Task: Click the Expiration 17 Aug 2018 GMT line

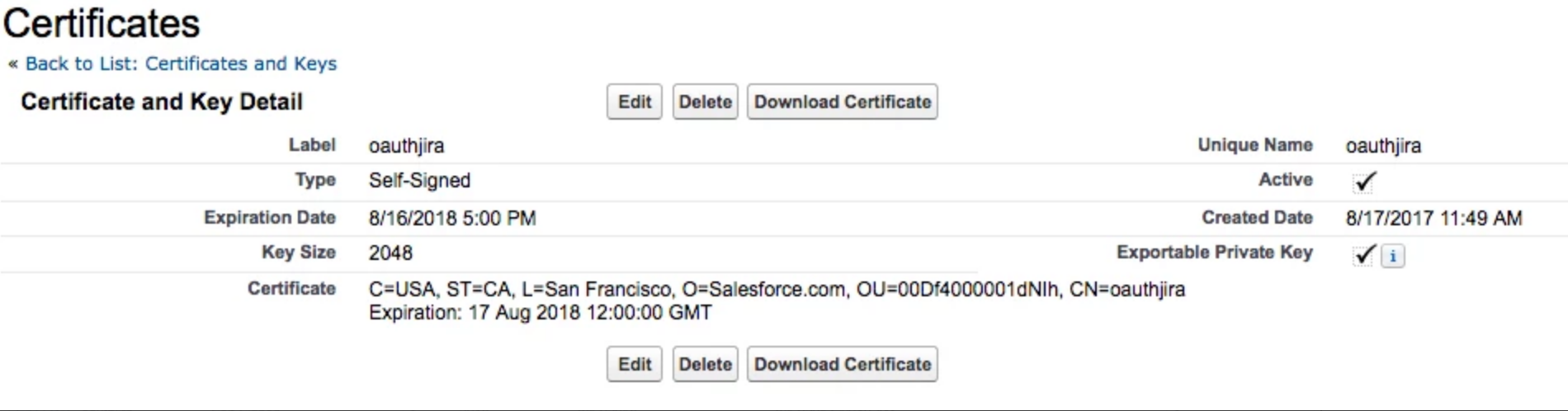Action: coord(540,313)
